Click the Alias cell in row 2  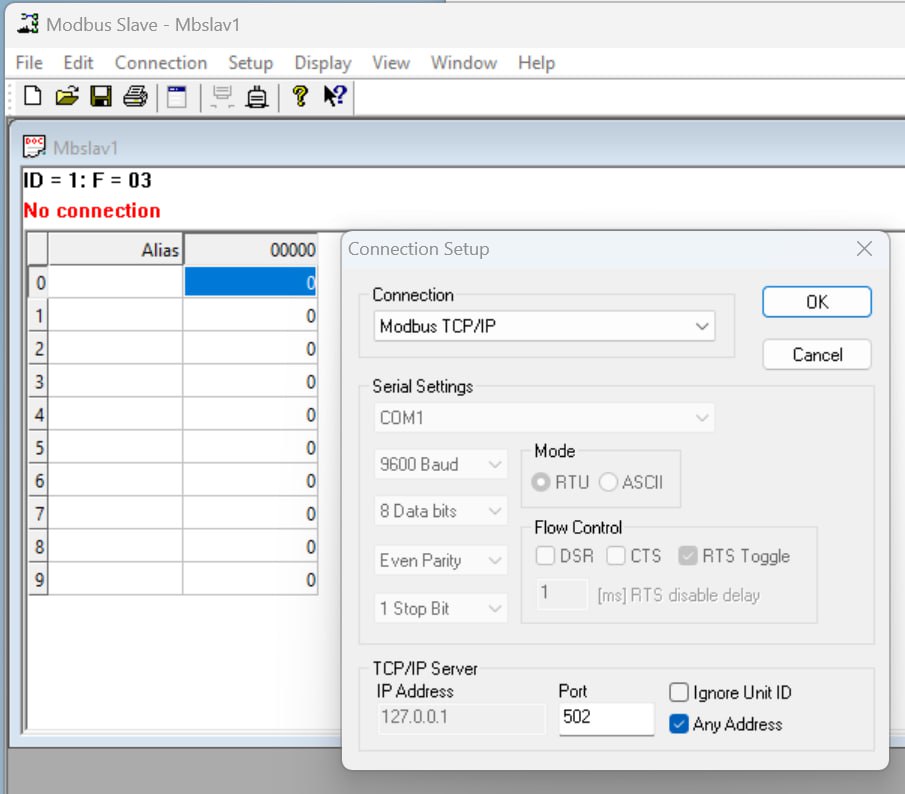115,349
